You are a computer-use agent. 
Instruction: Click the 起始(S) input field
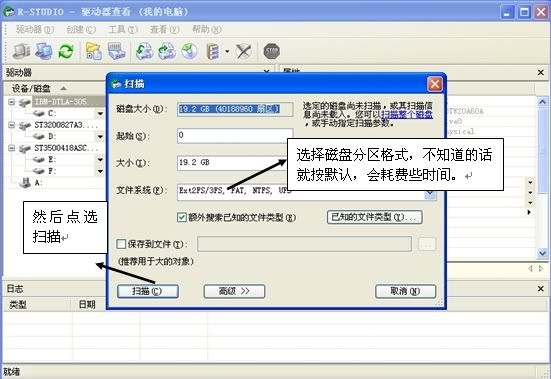click(235, 136)
